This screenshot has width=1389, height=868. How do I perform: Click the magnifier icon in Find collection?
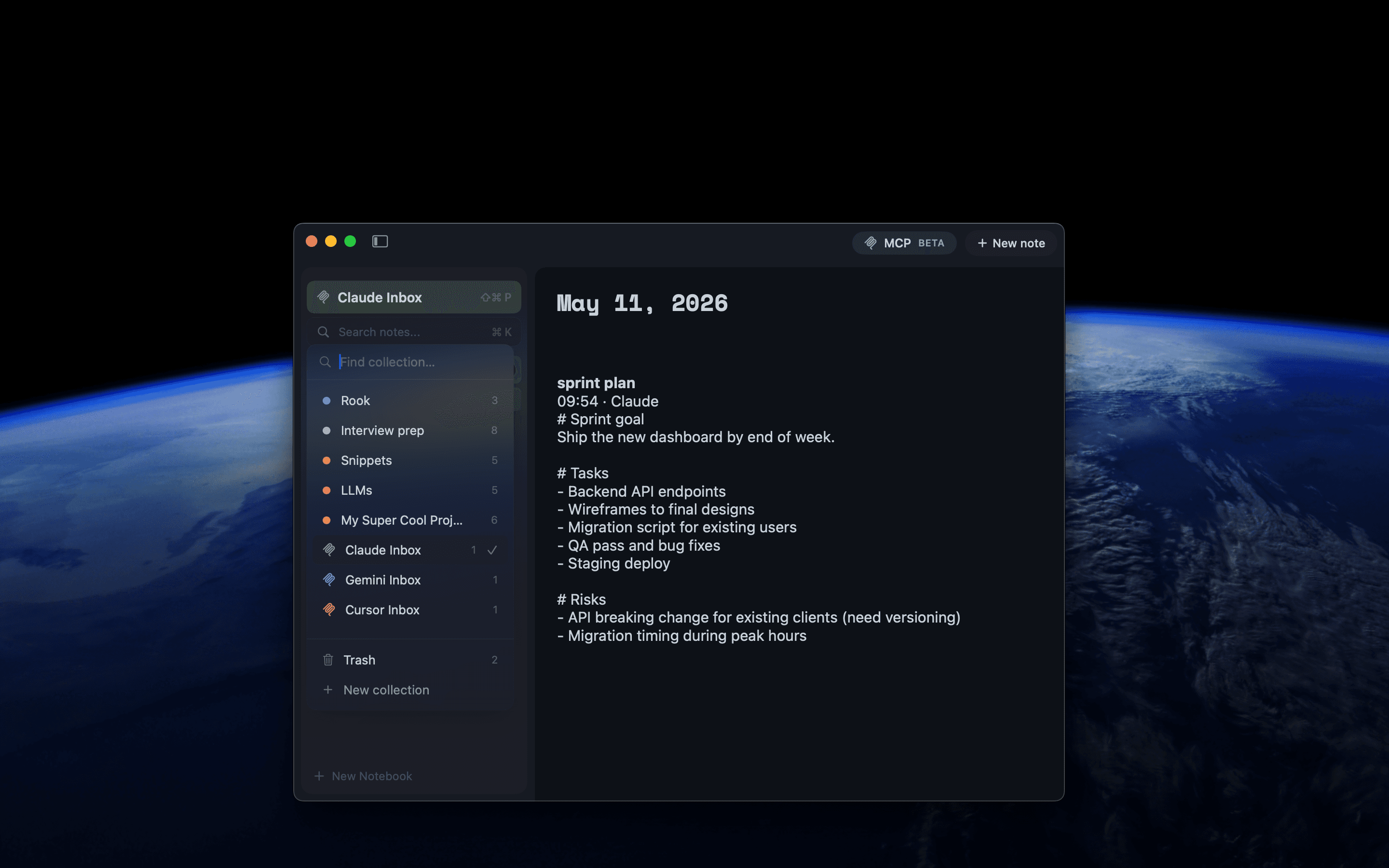[x=325, y=362]
